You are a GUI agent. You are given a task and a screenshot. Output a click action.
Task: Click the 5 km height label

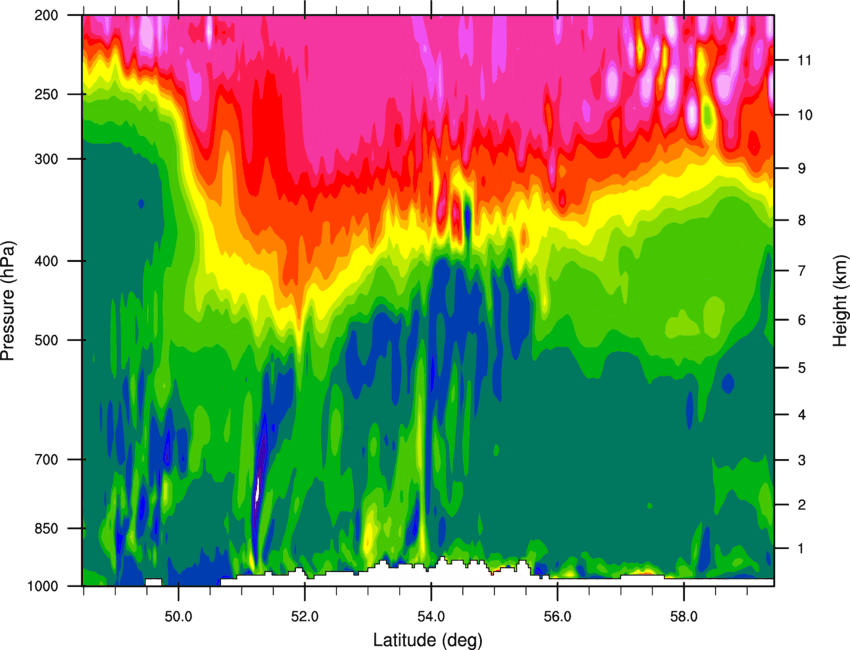pos(802,368)
